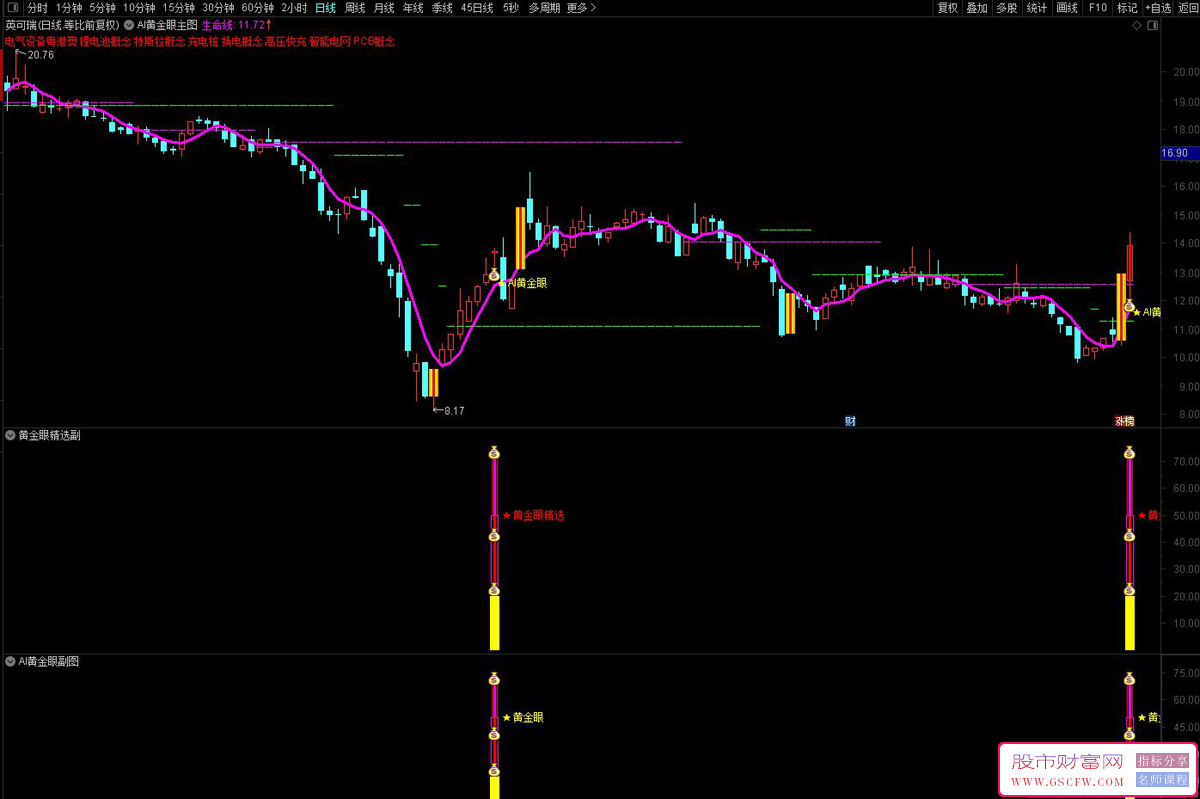Click the panel layout icon before 分时

[x=11, y=7]
